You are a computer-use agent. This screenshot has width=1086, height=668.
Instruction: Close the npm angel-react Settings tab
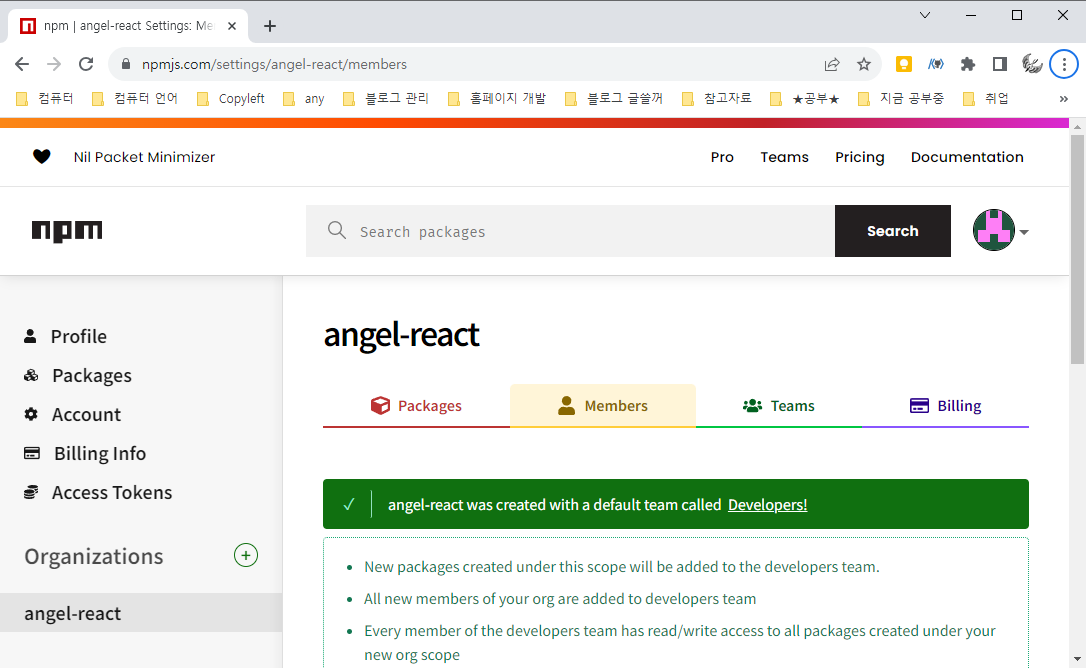[x=232, y=26]
